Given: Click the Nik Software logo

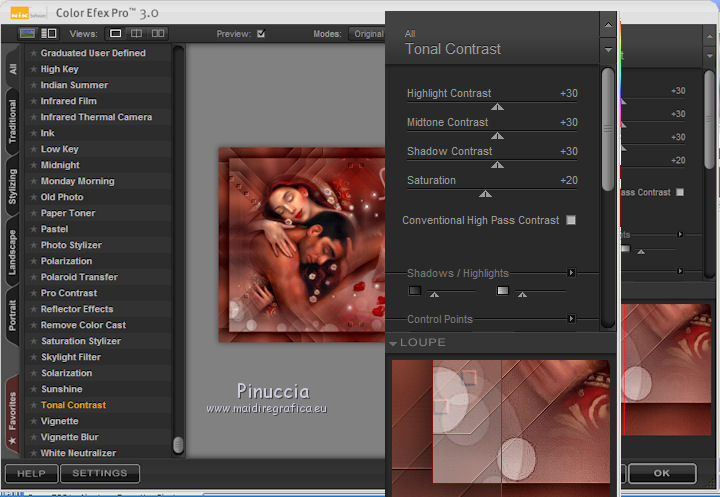Looking at the screenshot, I should point(28,13).
